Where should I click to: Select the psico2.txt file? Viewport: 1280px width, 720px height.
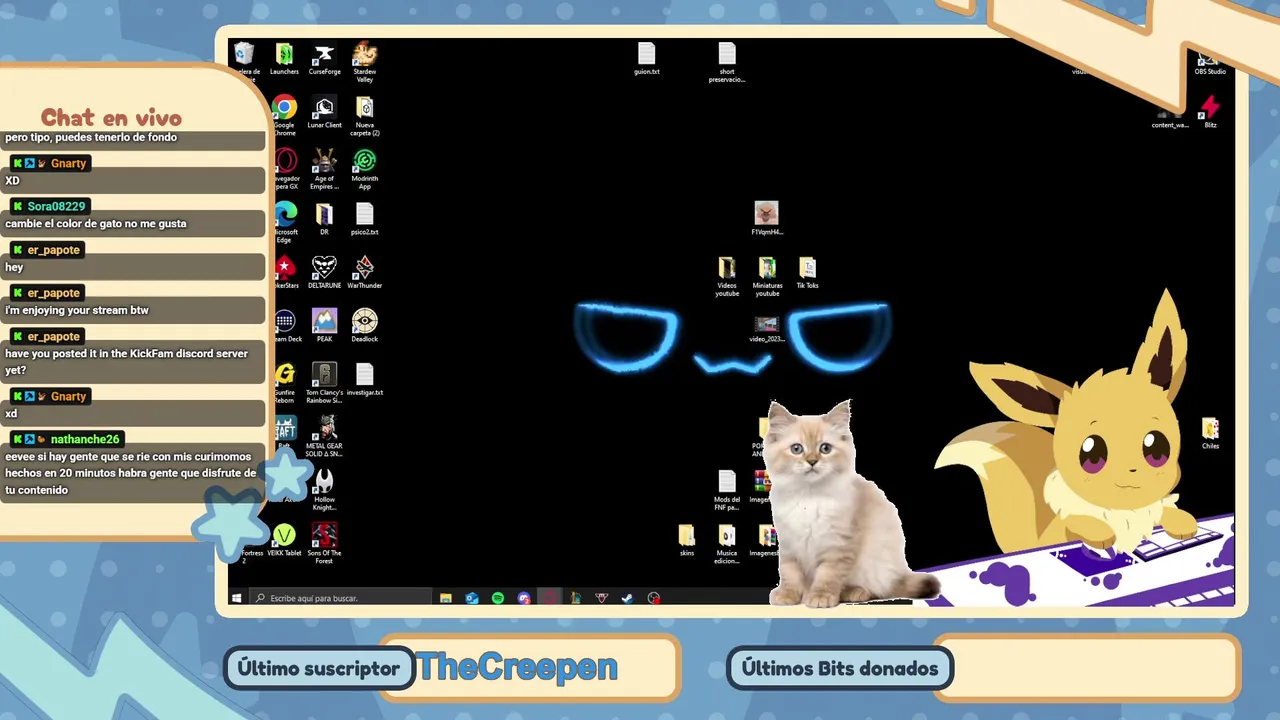click(365, 219)
